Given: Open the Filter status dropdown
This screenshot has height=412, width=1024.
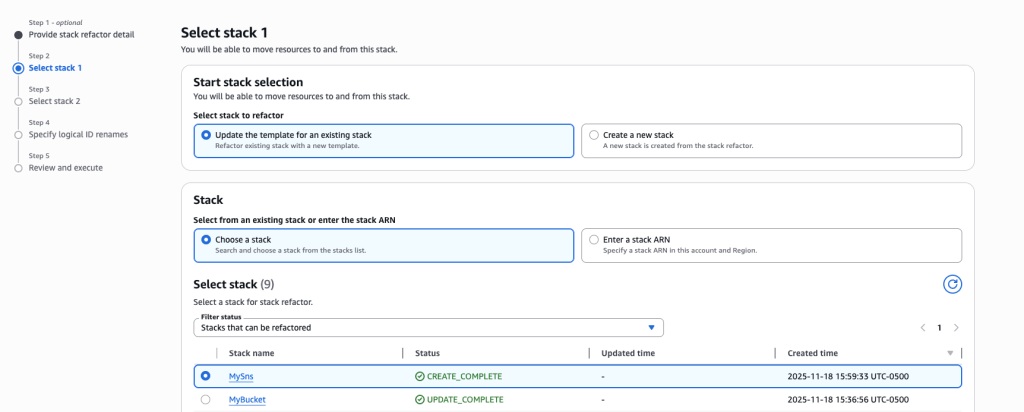Looking at the screenshot, I should coord(428,328).
